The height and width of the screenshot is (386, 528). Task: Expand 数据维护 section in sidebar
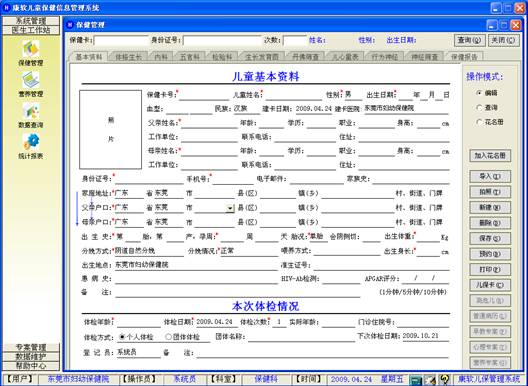[31, 356]
